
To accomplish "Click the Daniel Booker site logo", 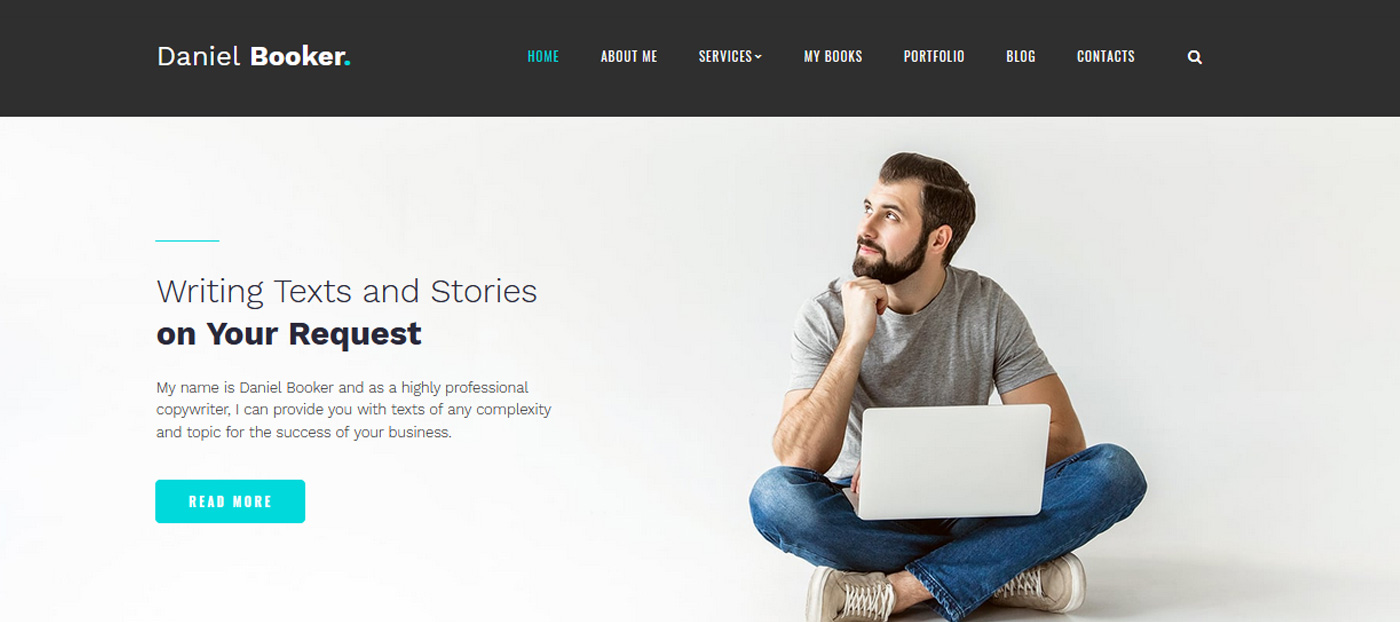I will 254,56.
